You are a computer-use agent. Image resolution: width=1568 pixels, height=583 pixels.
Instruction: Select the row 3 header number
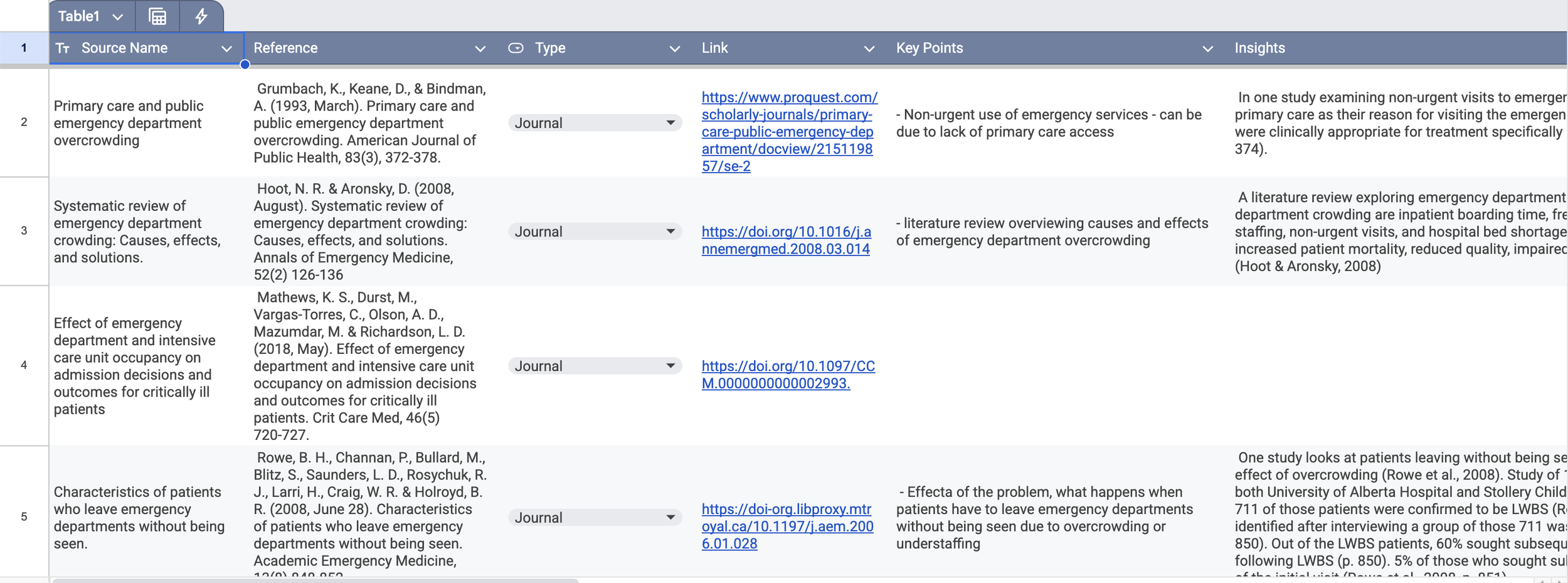click(x=24, y=231)
